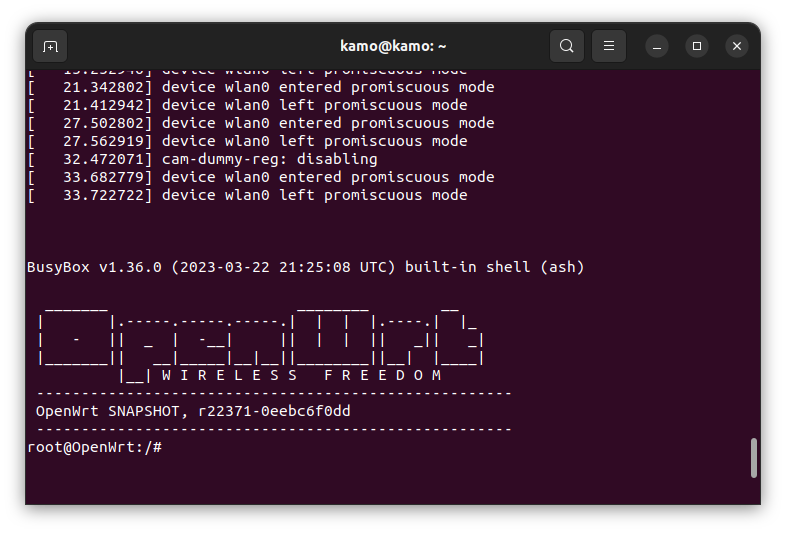786x533 pixels.
Task: Click the cam-dummy-reg: disabling log line
Action: (x=203, y=159)
